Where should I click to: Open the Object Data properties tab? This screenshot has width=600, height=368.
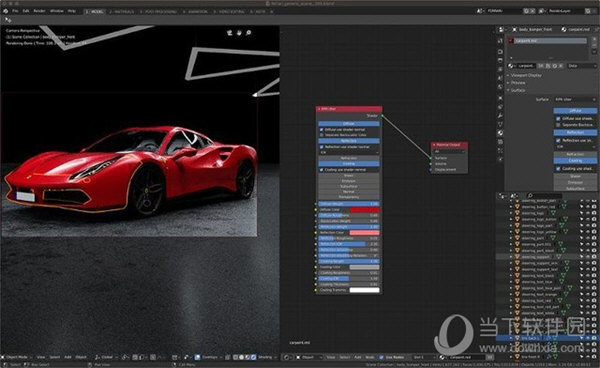point(500,124)
